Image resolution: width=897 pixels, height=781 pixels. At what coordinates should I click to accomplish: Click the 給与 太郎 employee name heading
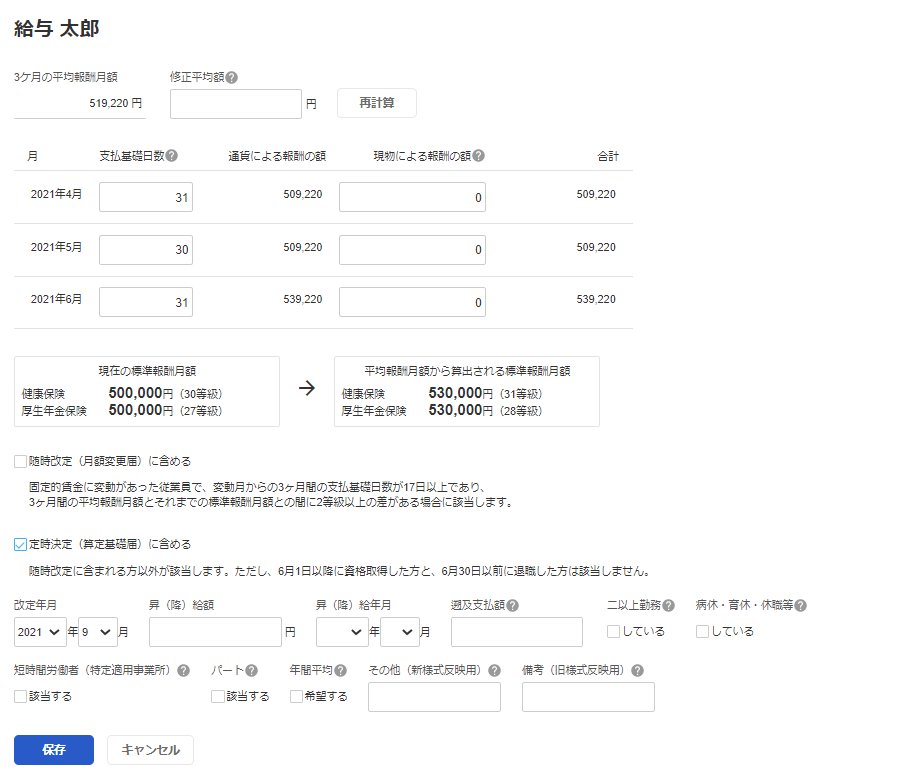57,28
